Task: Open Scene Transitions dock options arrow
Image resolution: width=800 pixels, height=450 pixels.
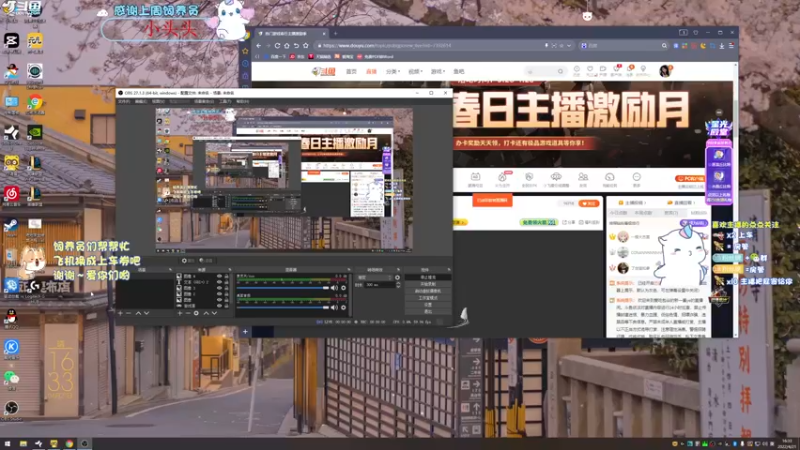Action: pos(398,269)
